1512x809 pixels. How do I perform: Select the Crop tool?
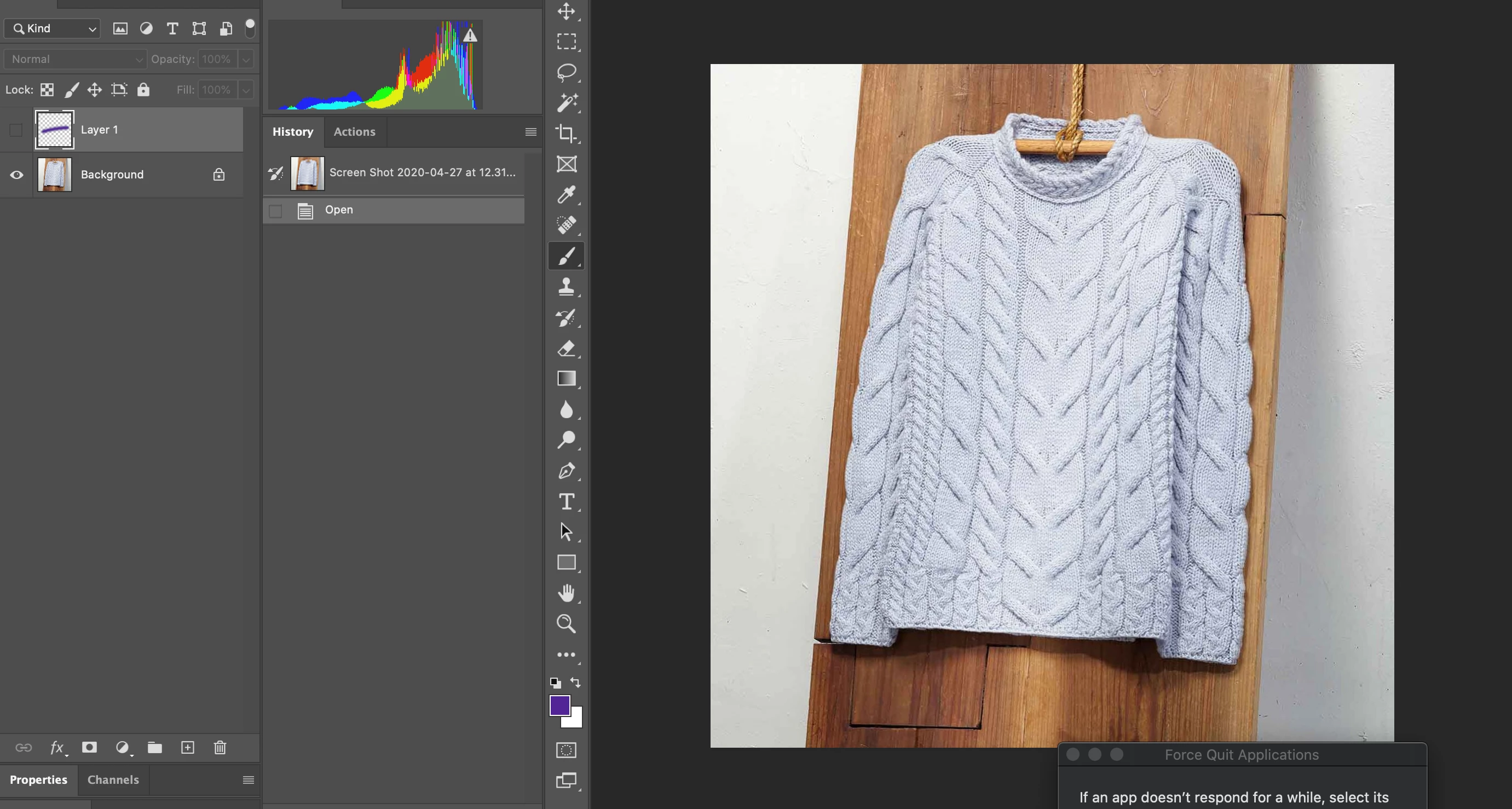tap(566, 133)
